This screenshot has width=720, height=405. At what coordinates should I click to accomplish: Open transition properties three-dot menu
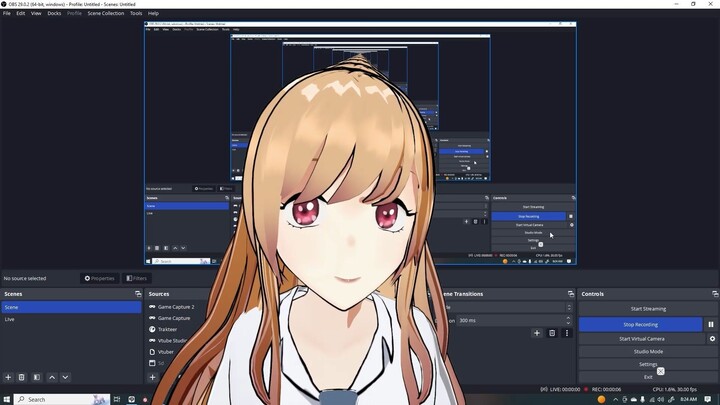click(x=567, y=333)
